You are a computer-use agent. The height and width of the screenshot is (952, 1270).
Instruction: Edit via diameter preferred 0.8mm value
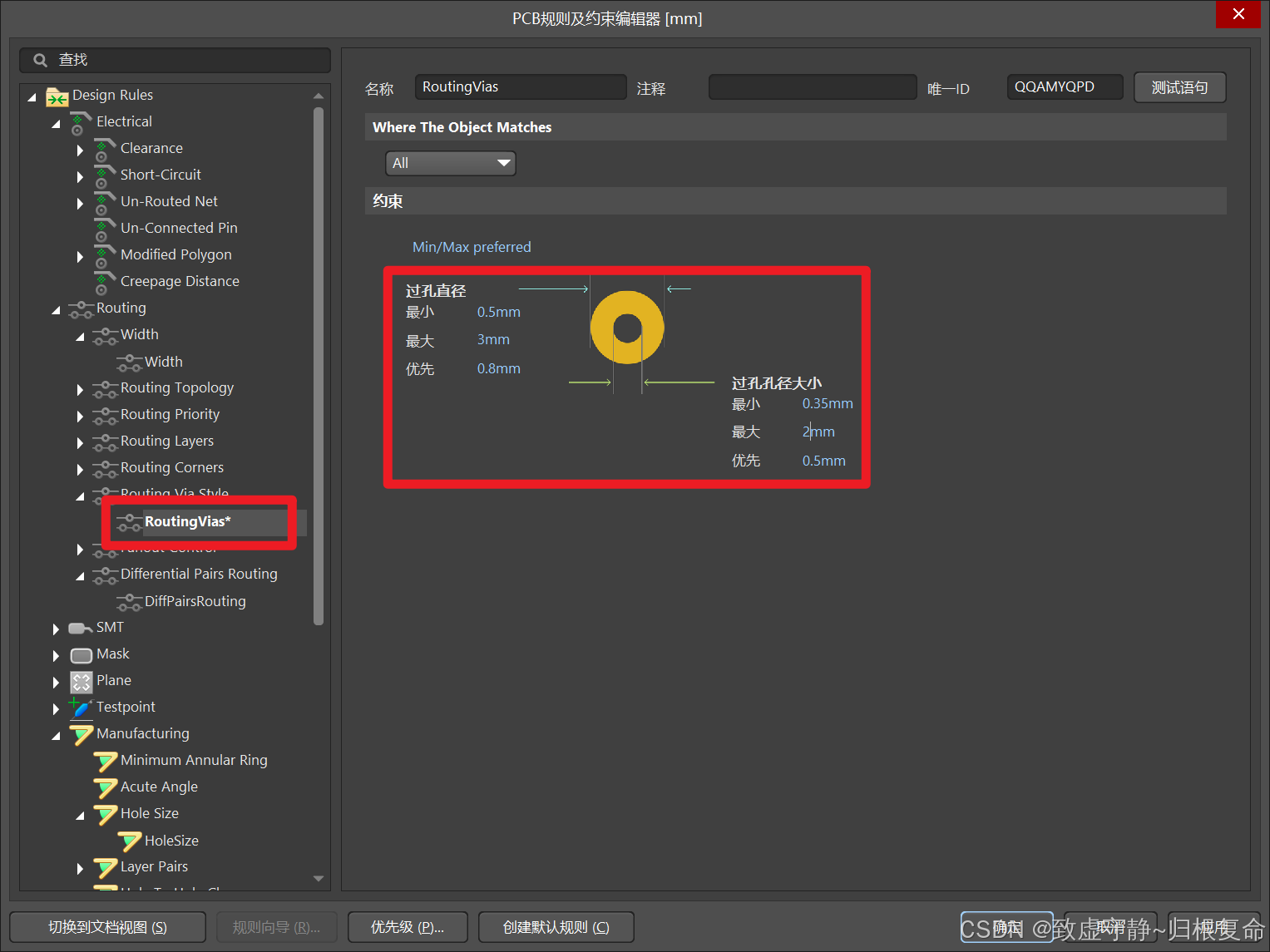pyautogui.click(x=499, y=368)
